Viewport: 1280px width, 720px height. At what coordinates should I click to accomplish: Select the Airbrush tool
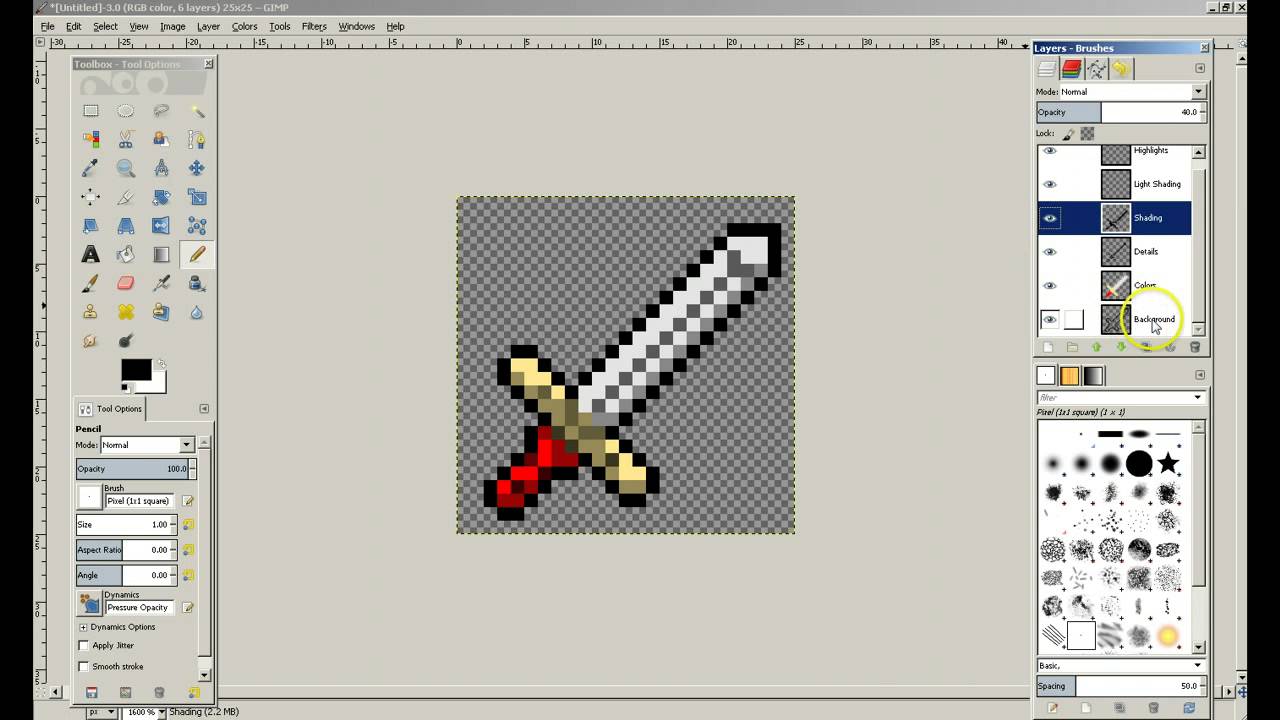[161, 284]
